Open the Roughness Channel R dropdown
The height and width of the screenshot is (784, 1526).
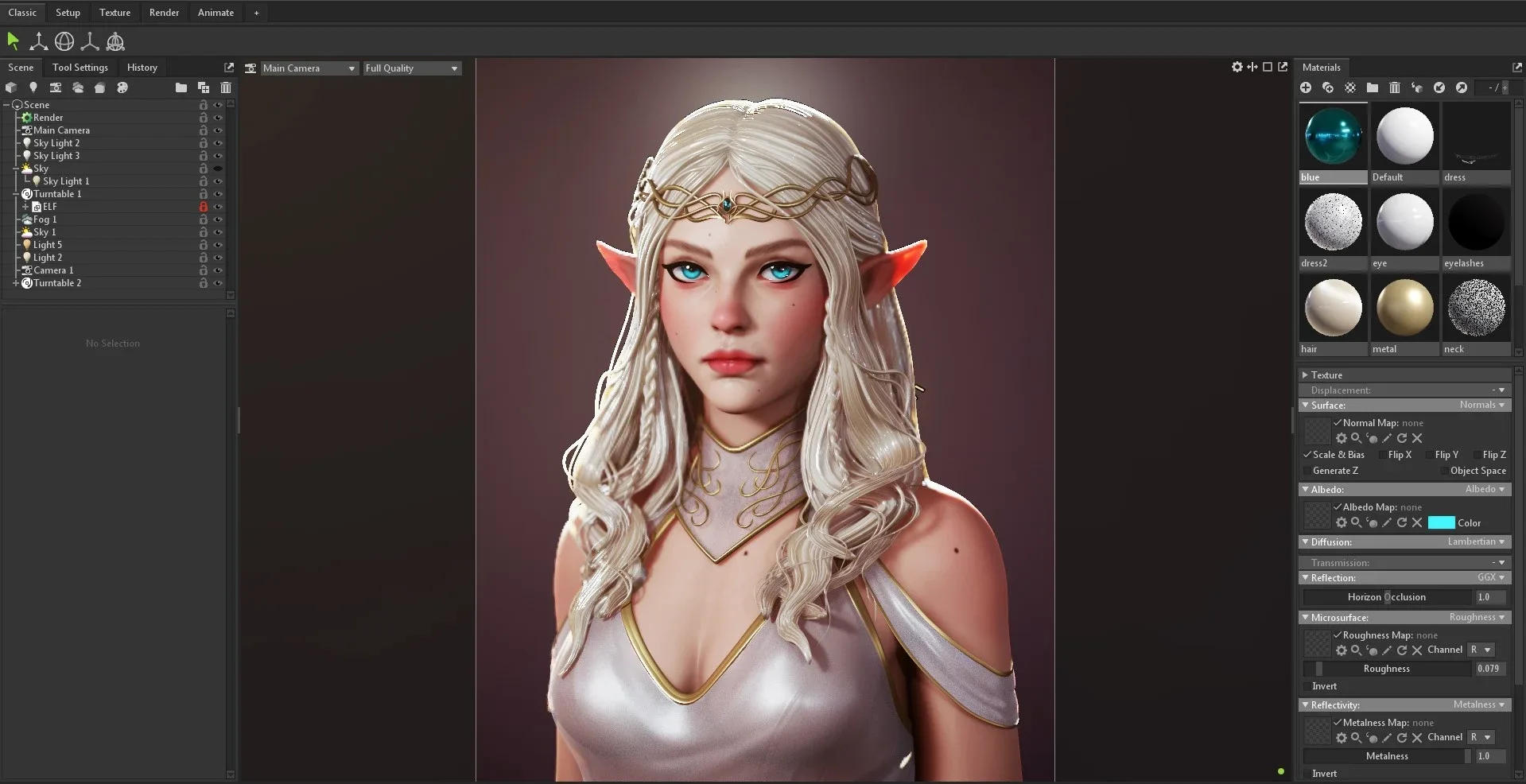(x=1481, y=650)
